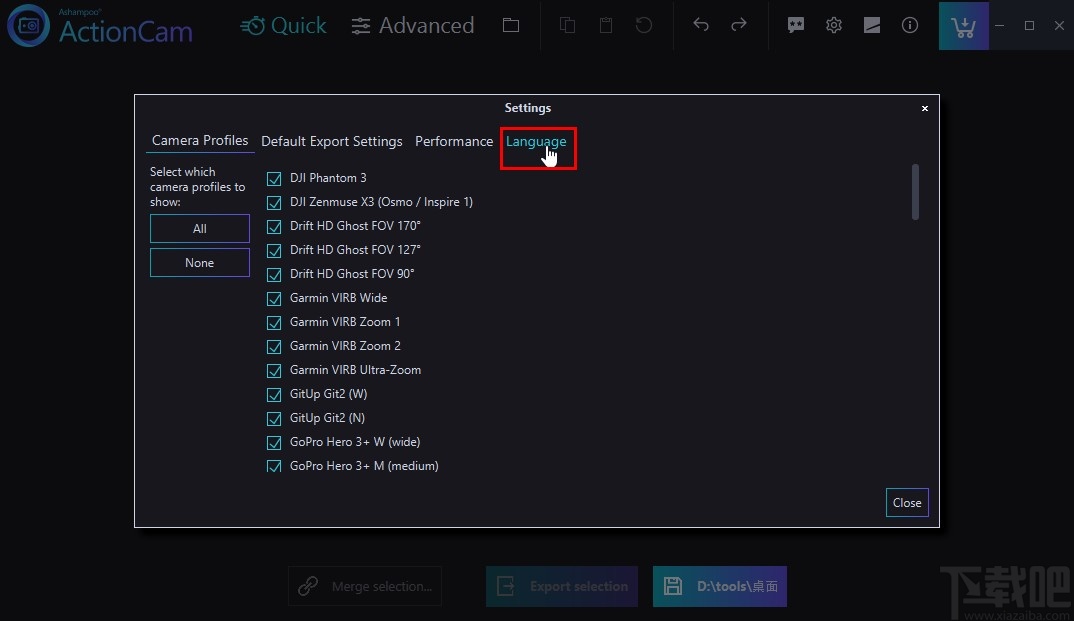
Task: Click the paste settings clipboard icon
Action: (606, 25)
